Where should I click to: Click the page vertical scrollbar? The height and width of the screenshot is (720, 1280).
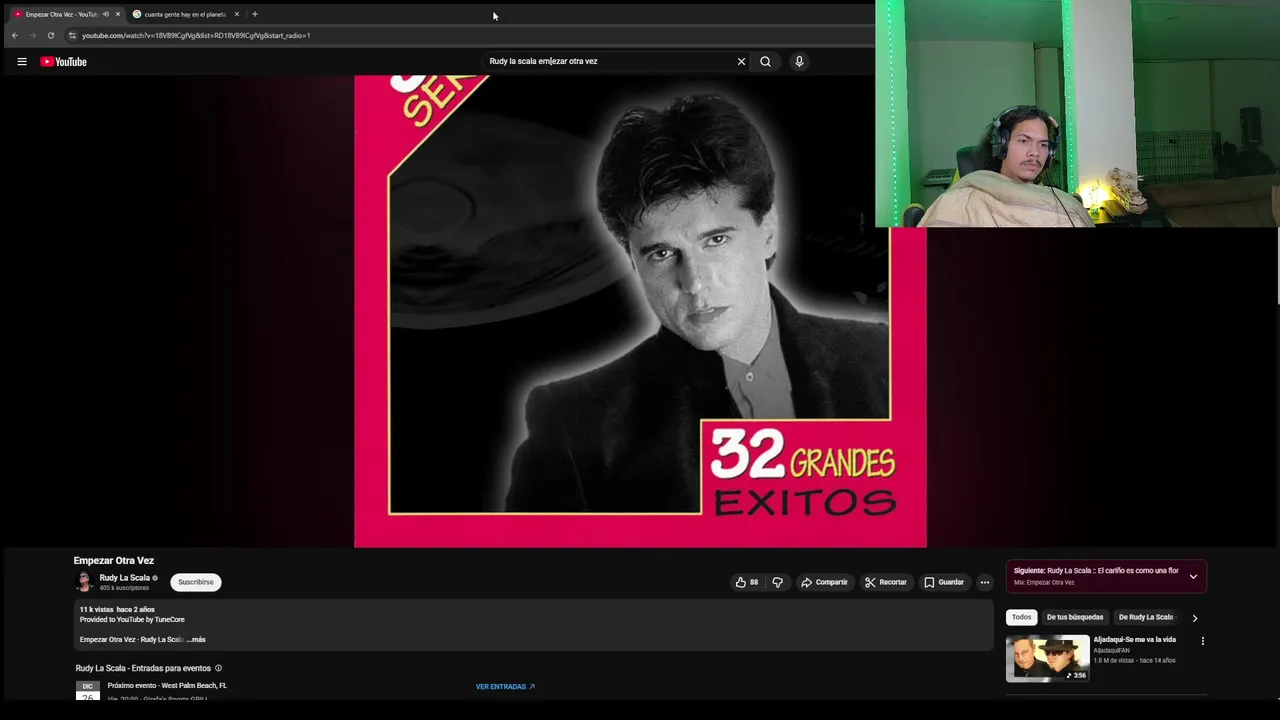(x=1278, y=265)
